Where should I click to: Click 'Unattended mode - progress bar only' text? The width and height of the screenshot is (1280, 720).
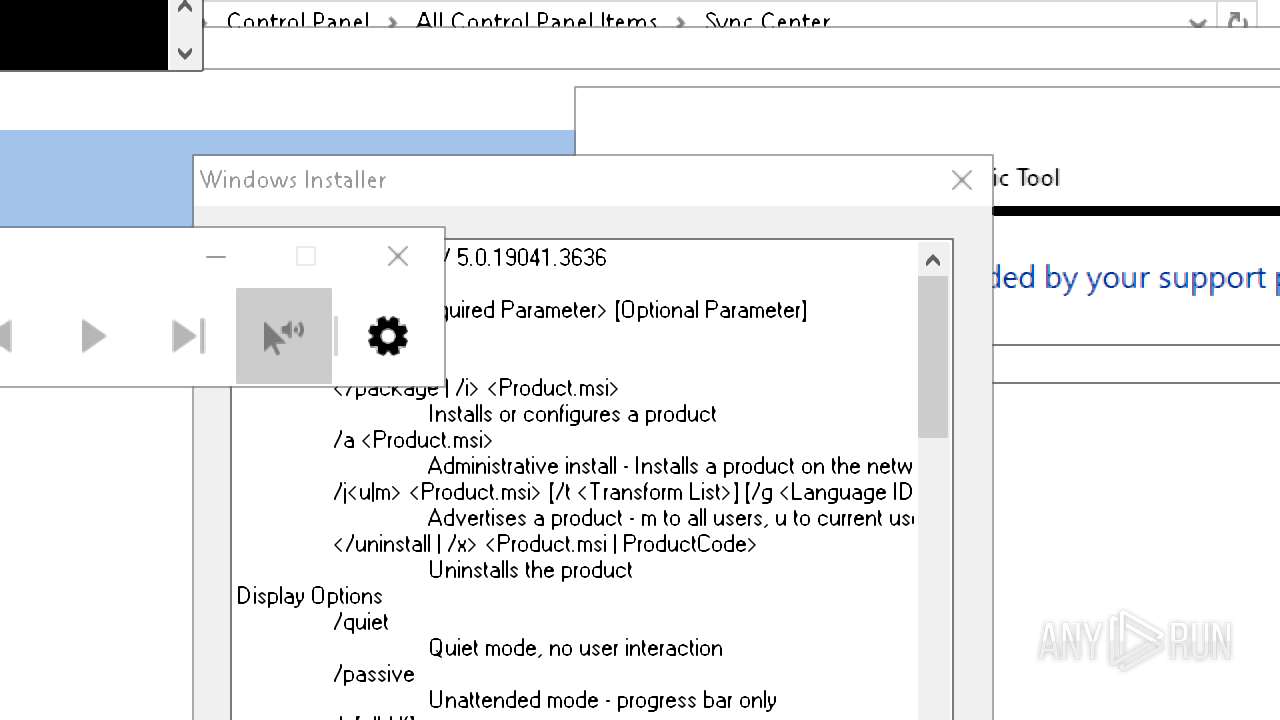(x=602, y=700)
